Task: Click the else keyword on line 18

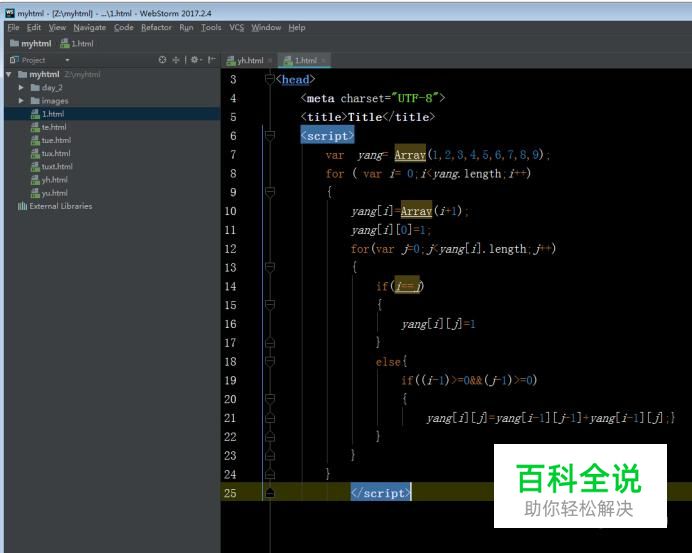Action: (388, 362)
